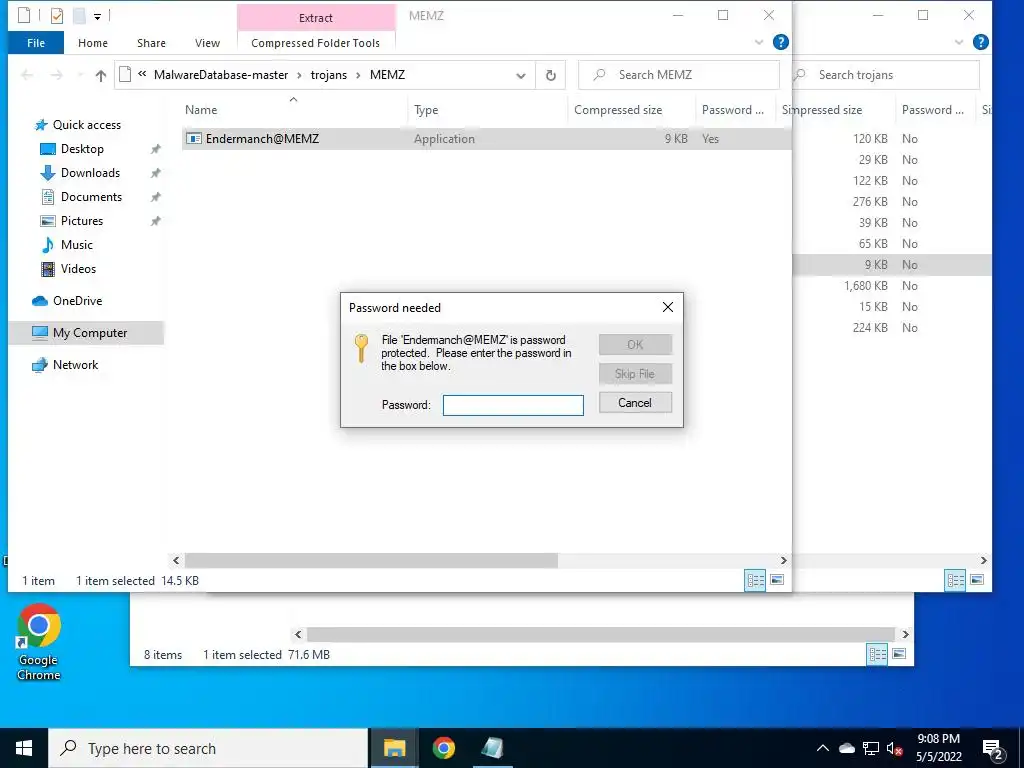Close the Password needed dialog

[x=667, y=308]
